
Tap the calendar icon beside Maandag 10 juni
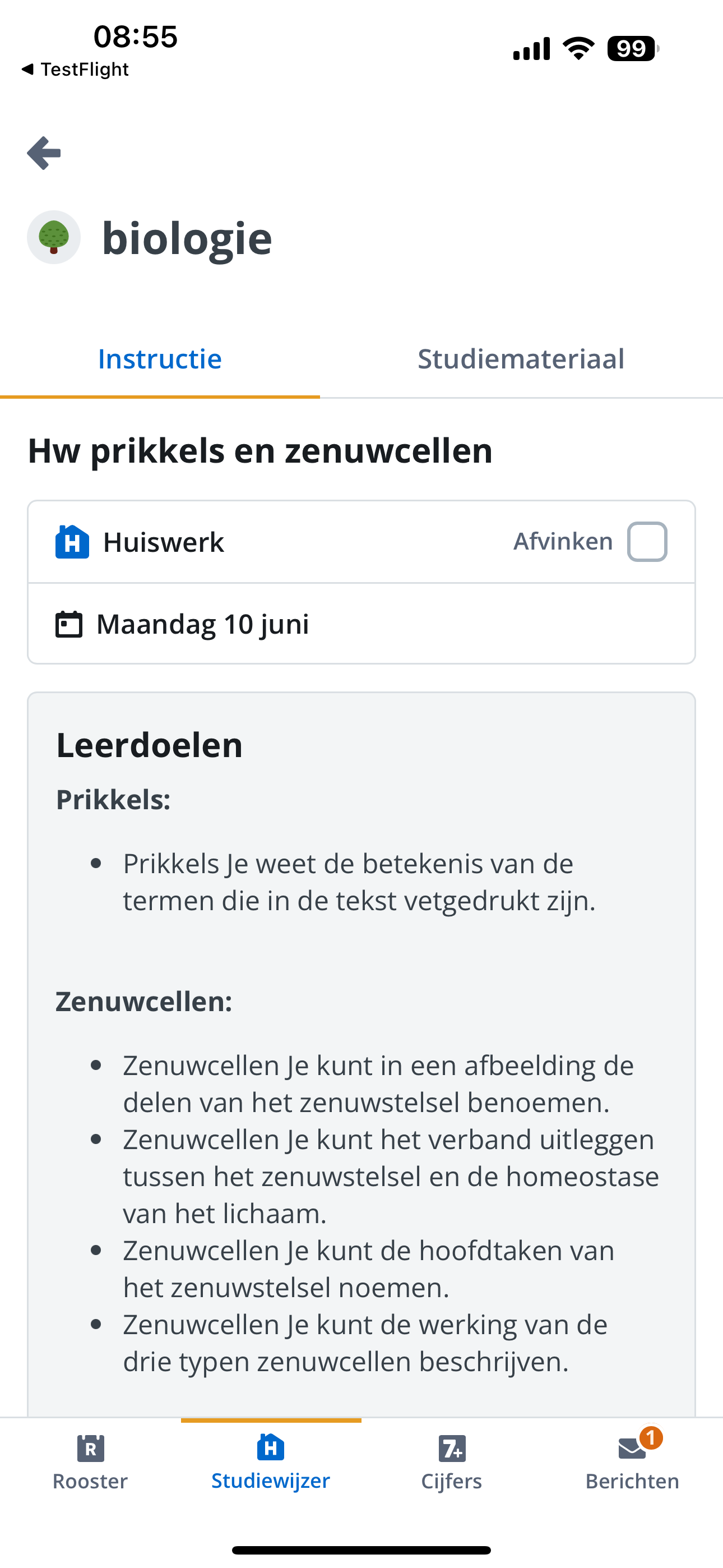(69, 624)
